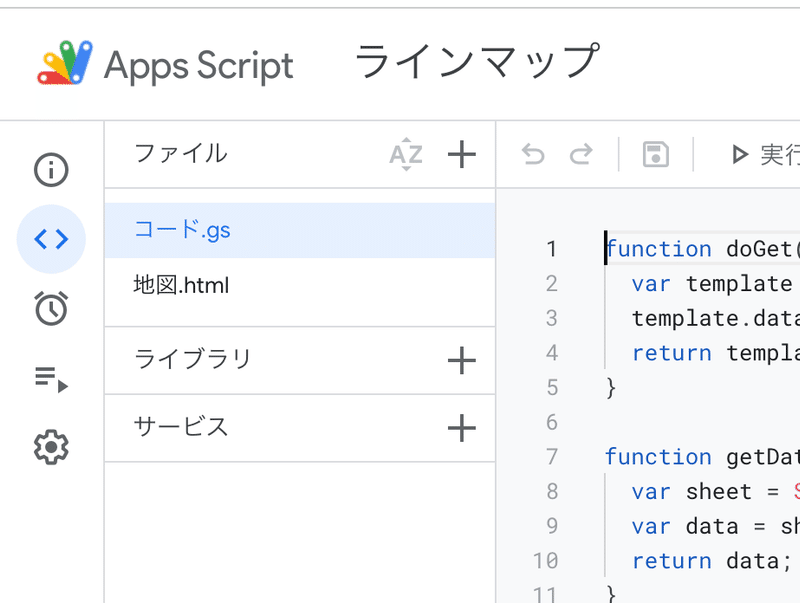
Task: Sort files alphabetically with AZ icon
Action: (x=406, y=155)
